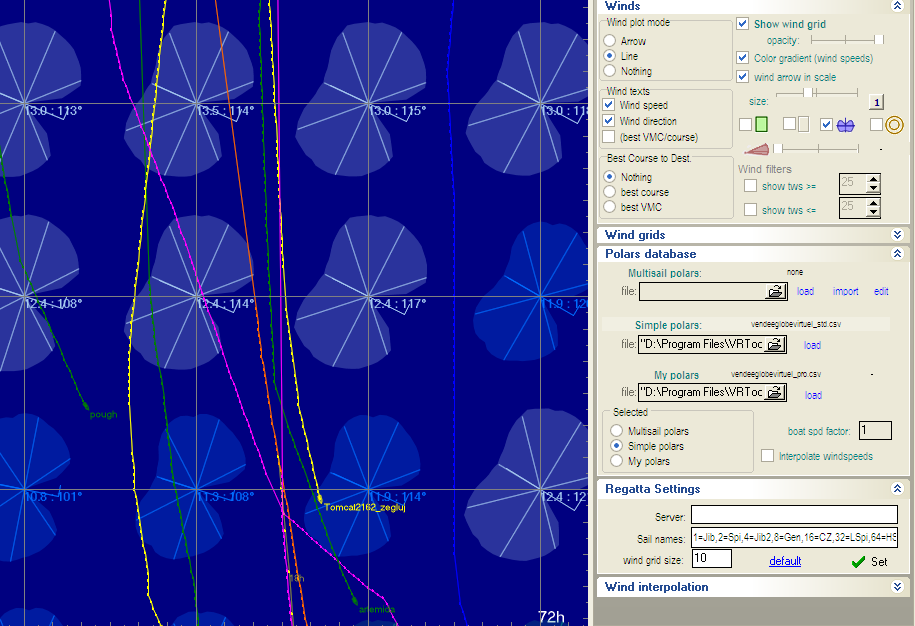This screenshot has width=915, height=626.
Task: Open My polars file browser folder icon
Action: pos(775,394)
